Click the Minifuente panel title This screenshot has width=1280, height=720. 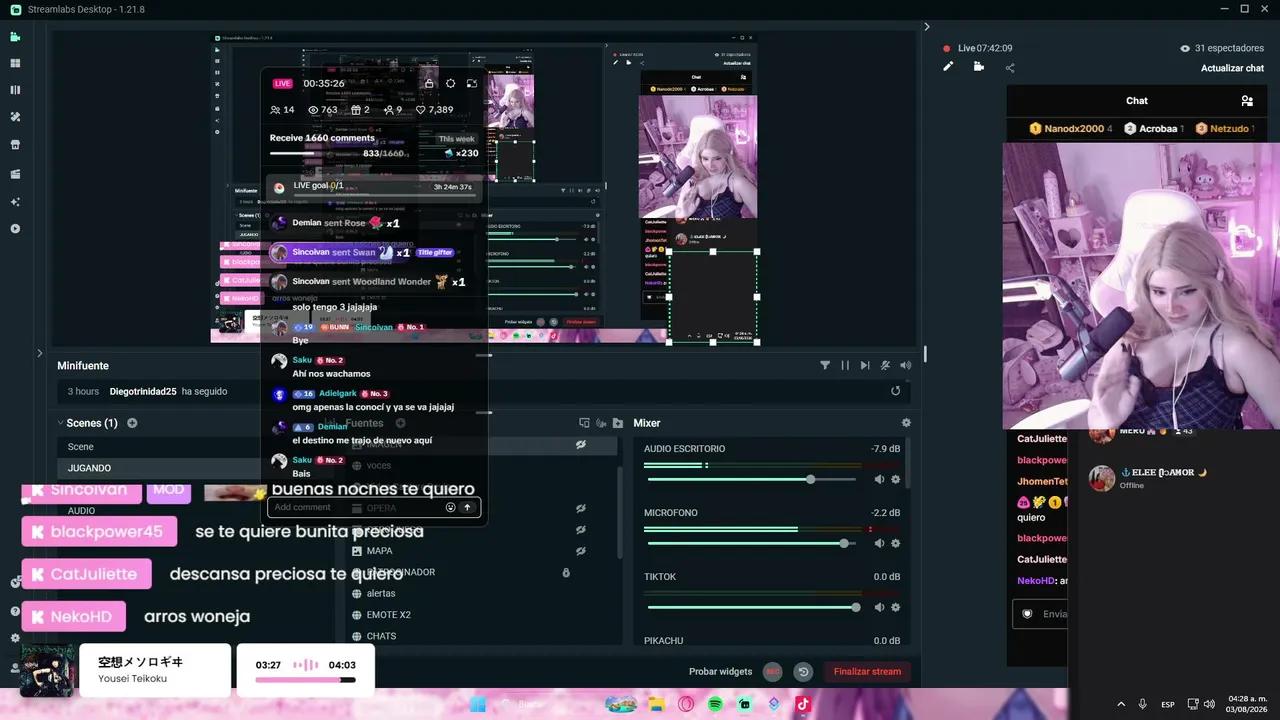(x=83, y=366)
